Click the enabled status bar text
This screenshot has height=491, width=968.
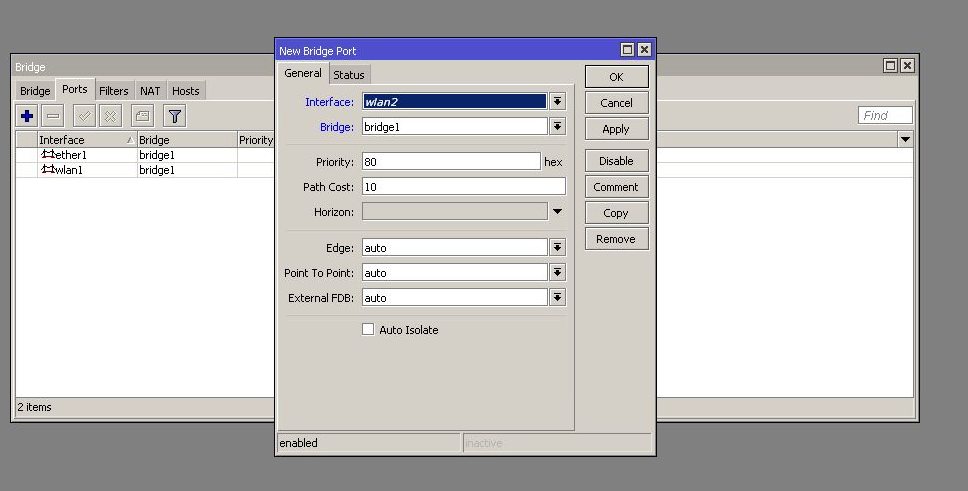pyautogui.click(x=299, y=443)
